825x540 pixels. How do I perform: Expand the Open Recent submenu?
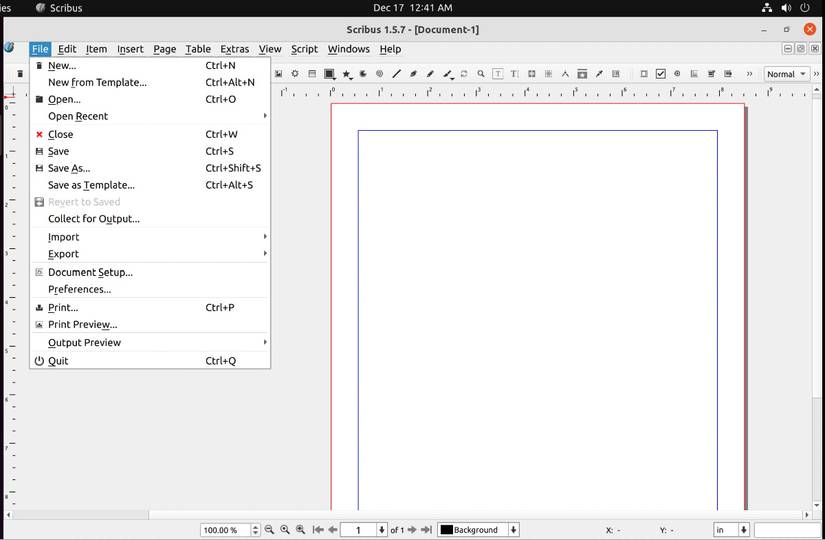tap(150, 116)
